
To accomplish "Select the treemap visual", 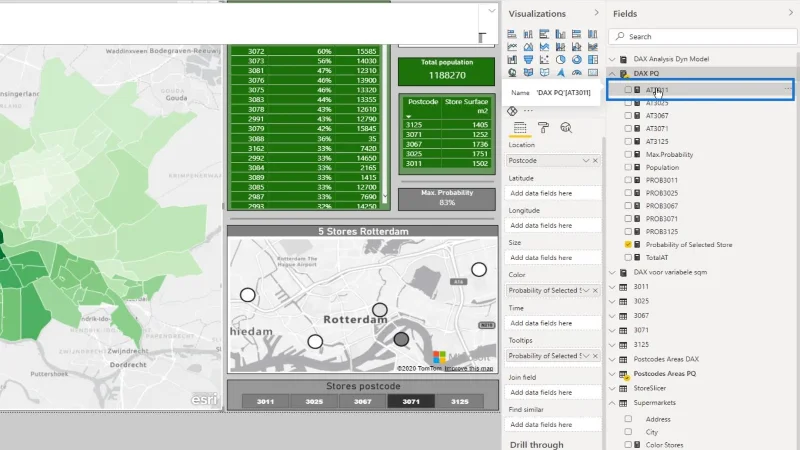I will point(592,60).
